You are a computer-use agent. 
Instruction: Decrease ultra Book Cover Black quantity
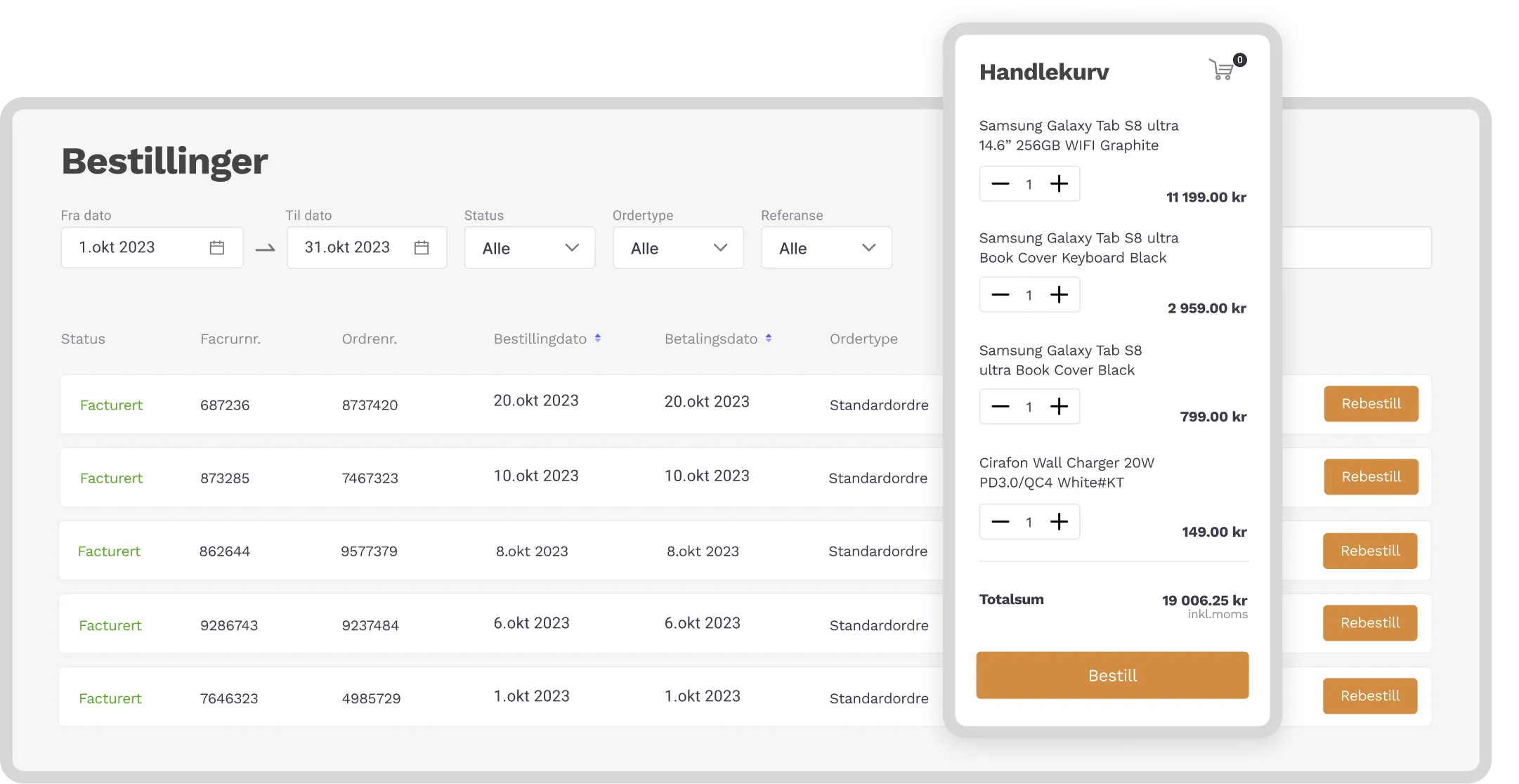click(x=1000, y=407)
